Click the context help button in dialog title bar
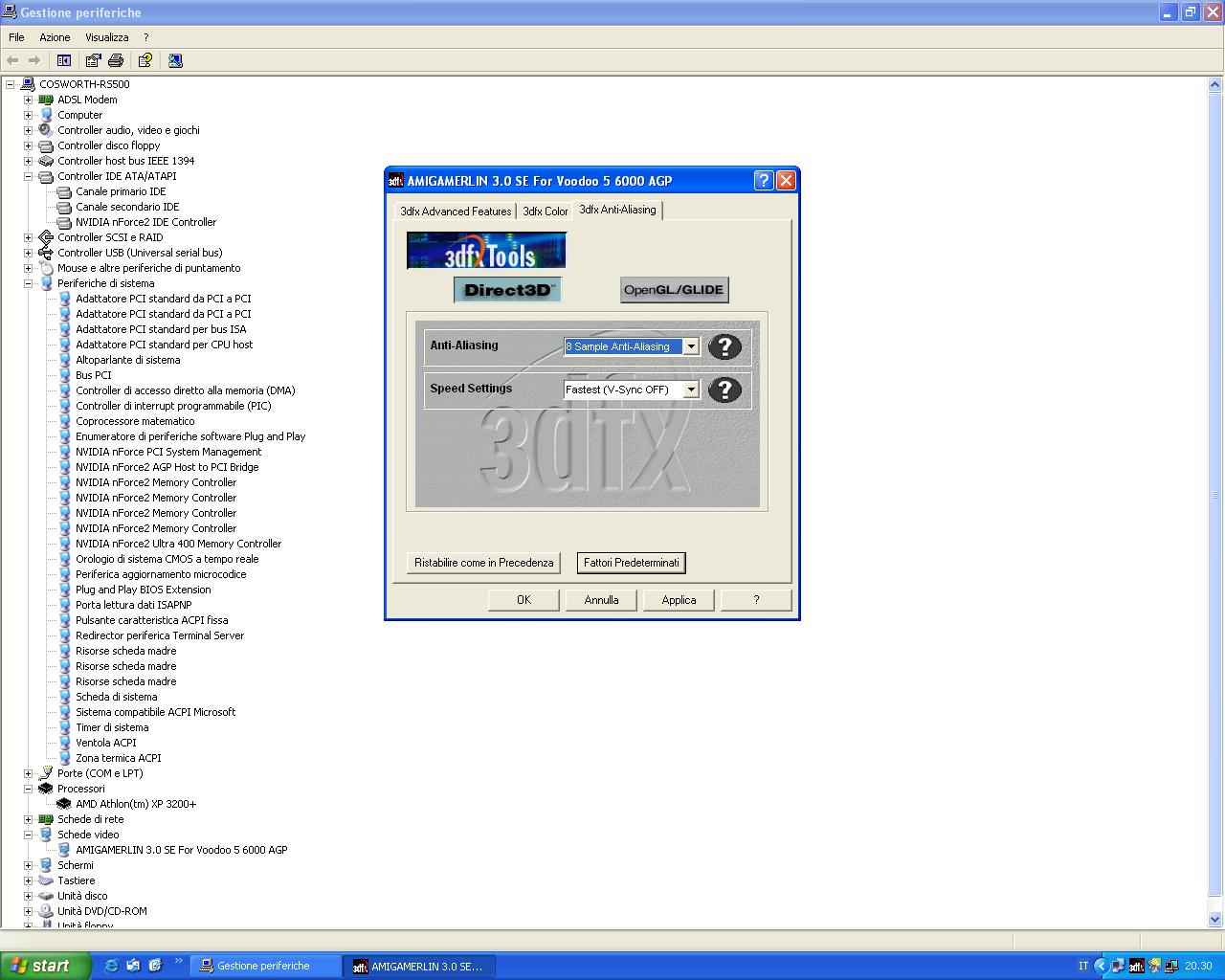The image size is (1225, 980). point(764,180)
